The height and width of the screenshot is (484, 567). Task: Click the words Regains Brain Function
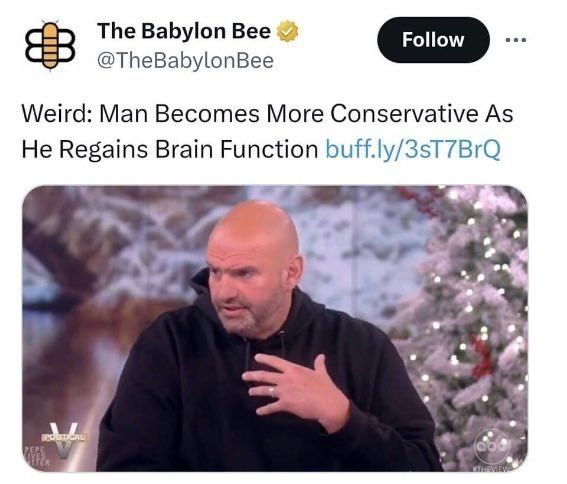pyautogui.click(x=188, y=149)
